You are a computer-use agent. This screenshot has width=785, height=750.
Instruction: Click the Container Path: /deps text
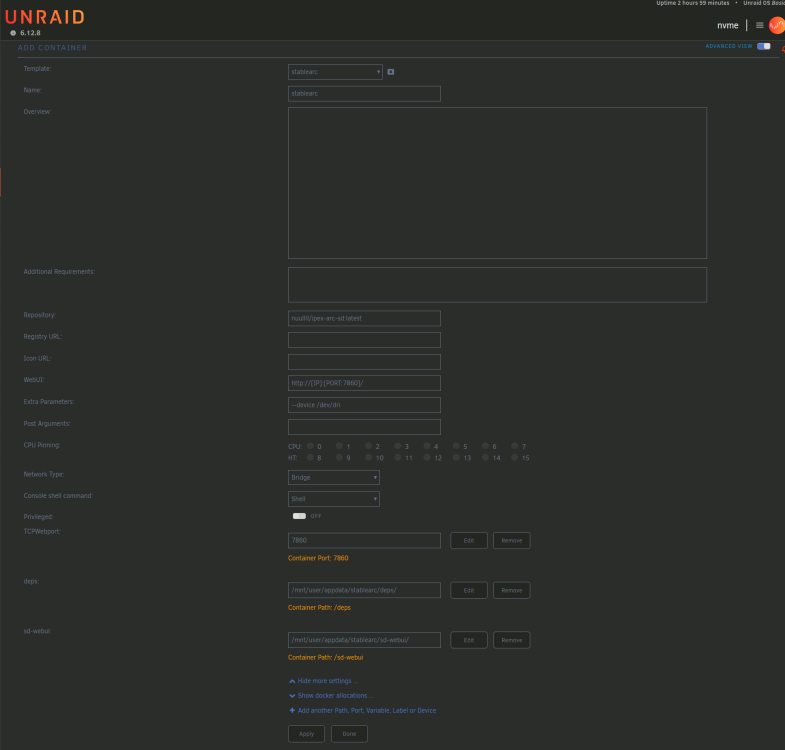pyautogui.click(x=319, y=607)
